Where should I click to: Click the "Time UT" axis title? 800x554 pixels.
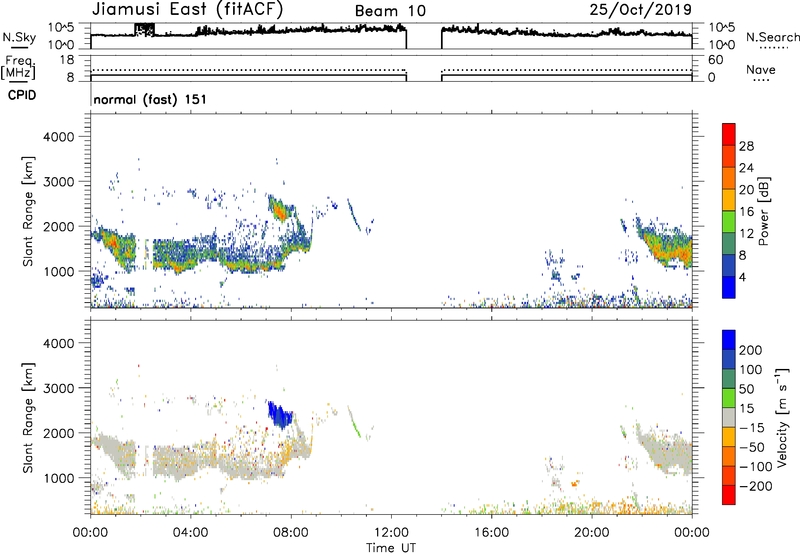click(391, 548)
